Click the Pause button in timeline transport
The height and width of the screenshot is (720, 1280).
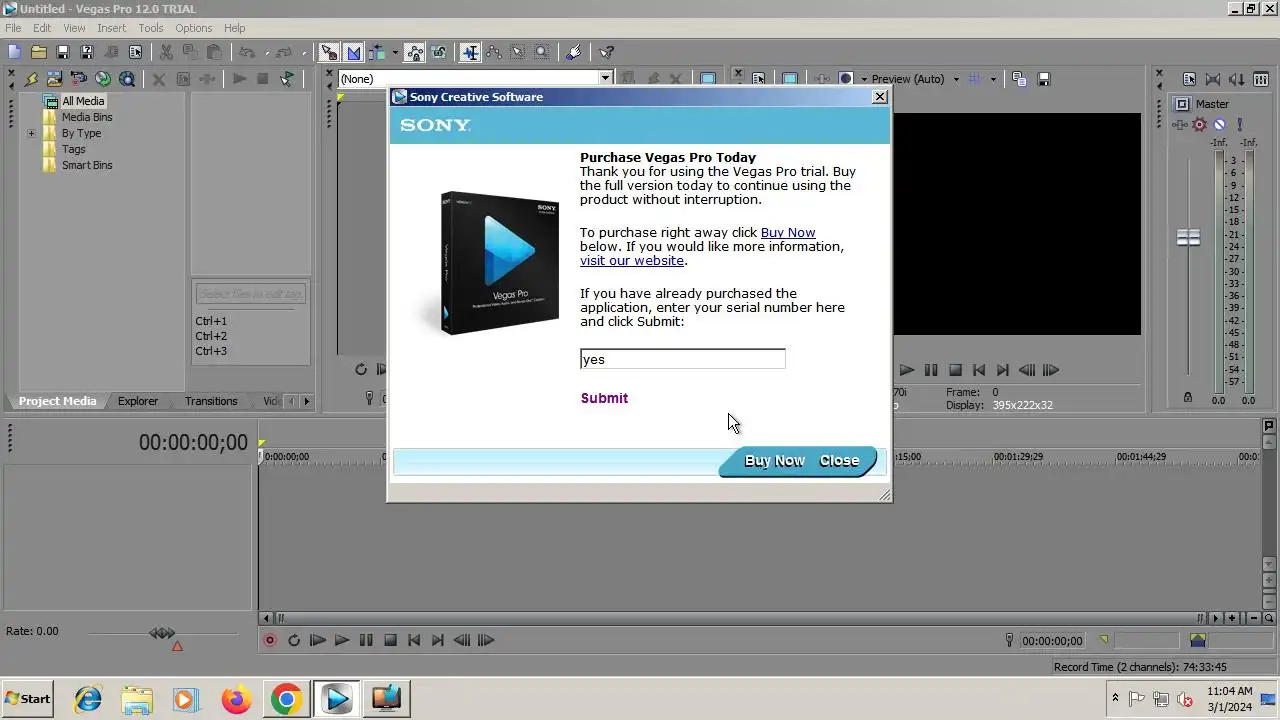click(x=366, y=640)
